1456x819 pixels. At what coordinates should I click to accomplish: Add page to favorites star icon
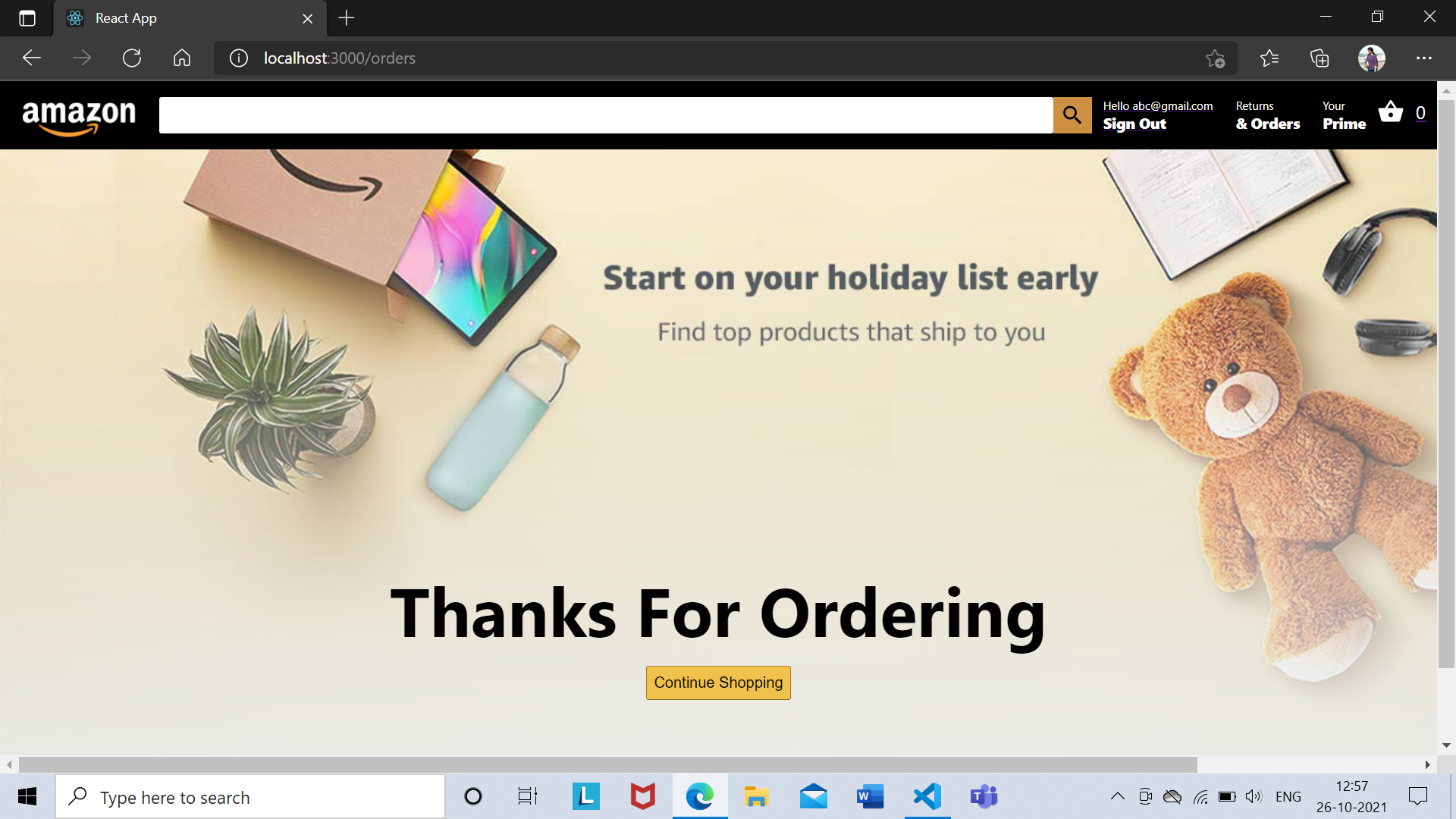pyautogui.click(x=1216, y=58)
